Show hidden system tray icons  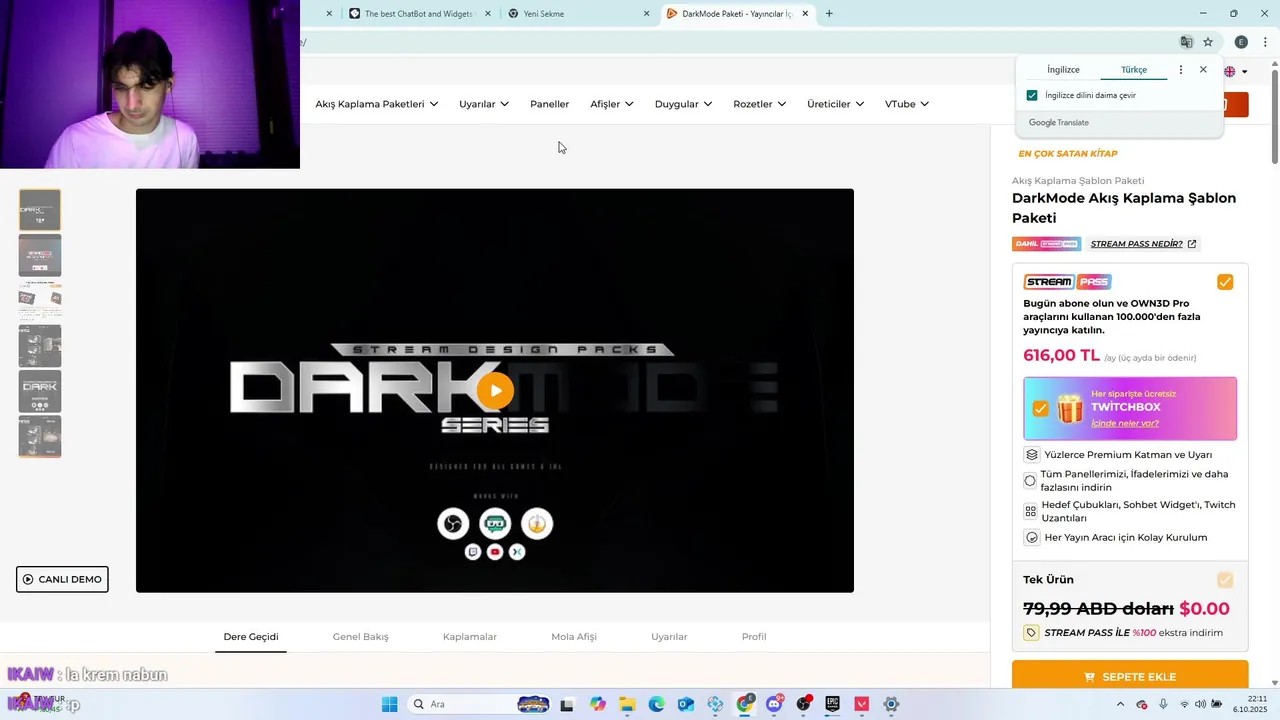[x=1120, y=704]
